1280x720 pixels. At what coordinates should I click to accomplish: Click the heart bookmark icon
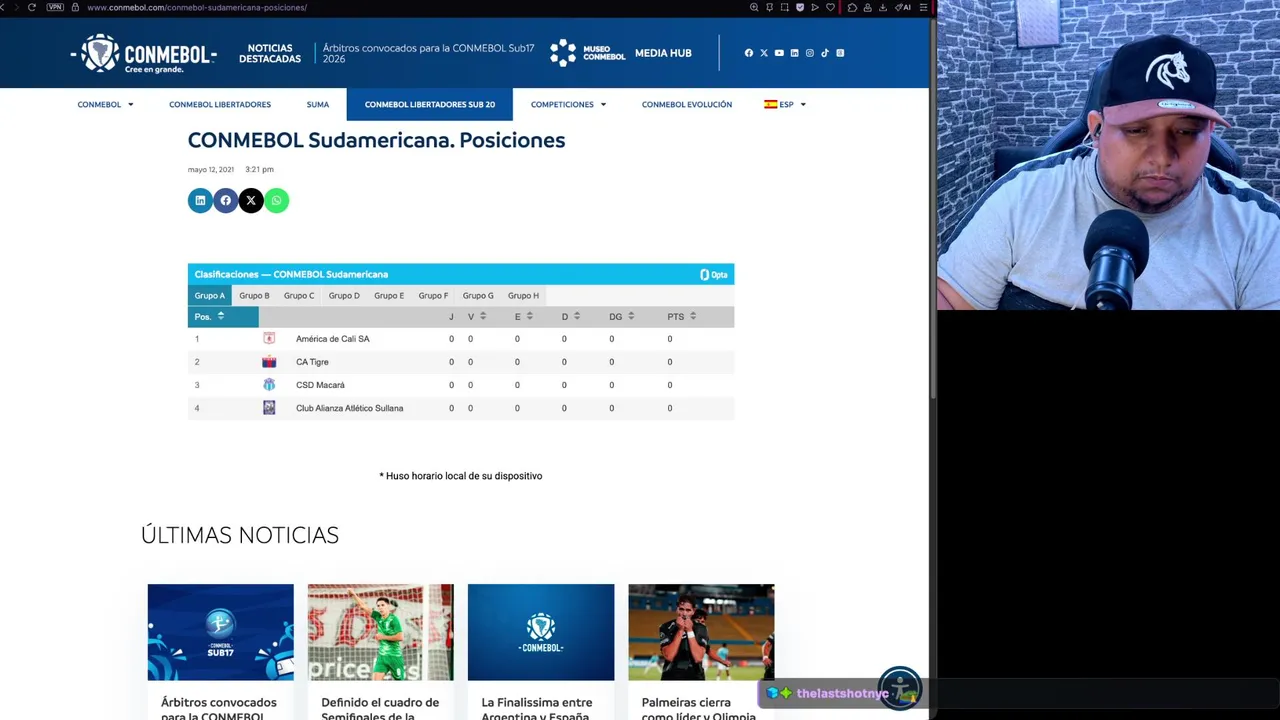pyautogui.click(x=830, y=7)
